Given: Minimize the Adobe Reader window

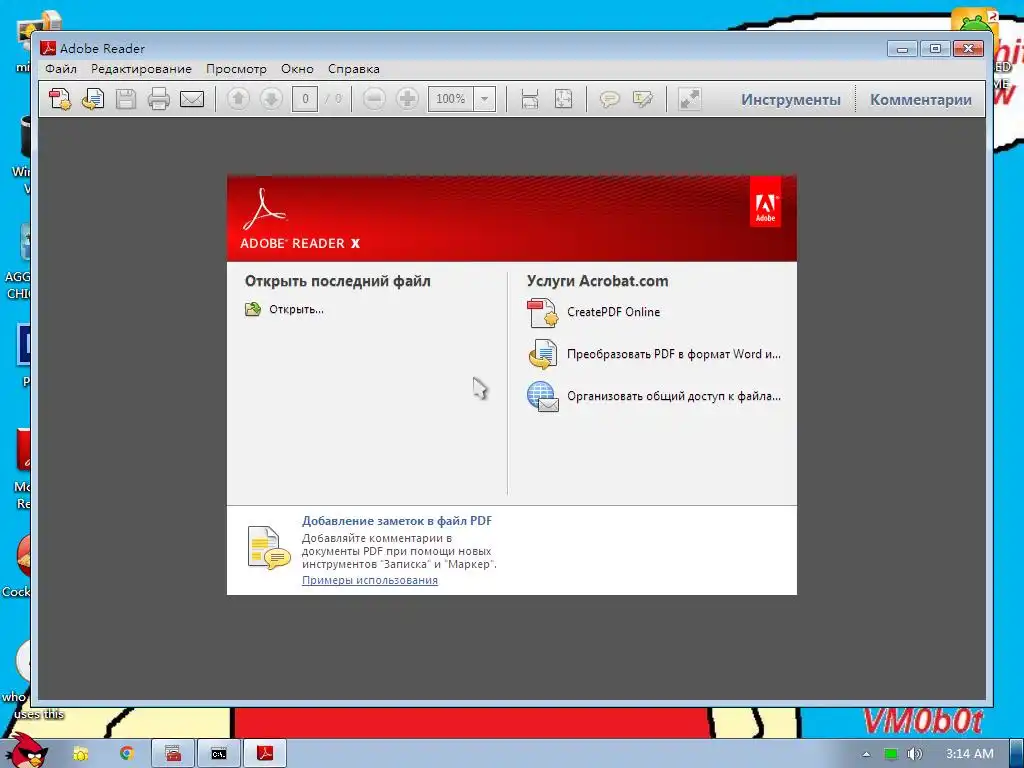Looking at the screenshot, I should coord(902,48).
